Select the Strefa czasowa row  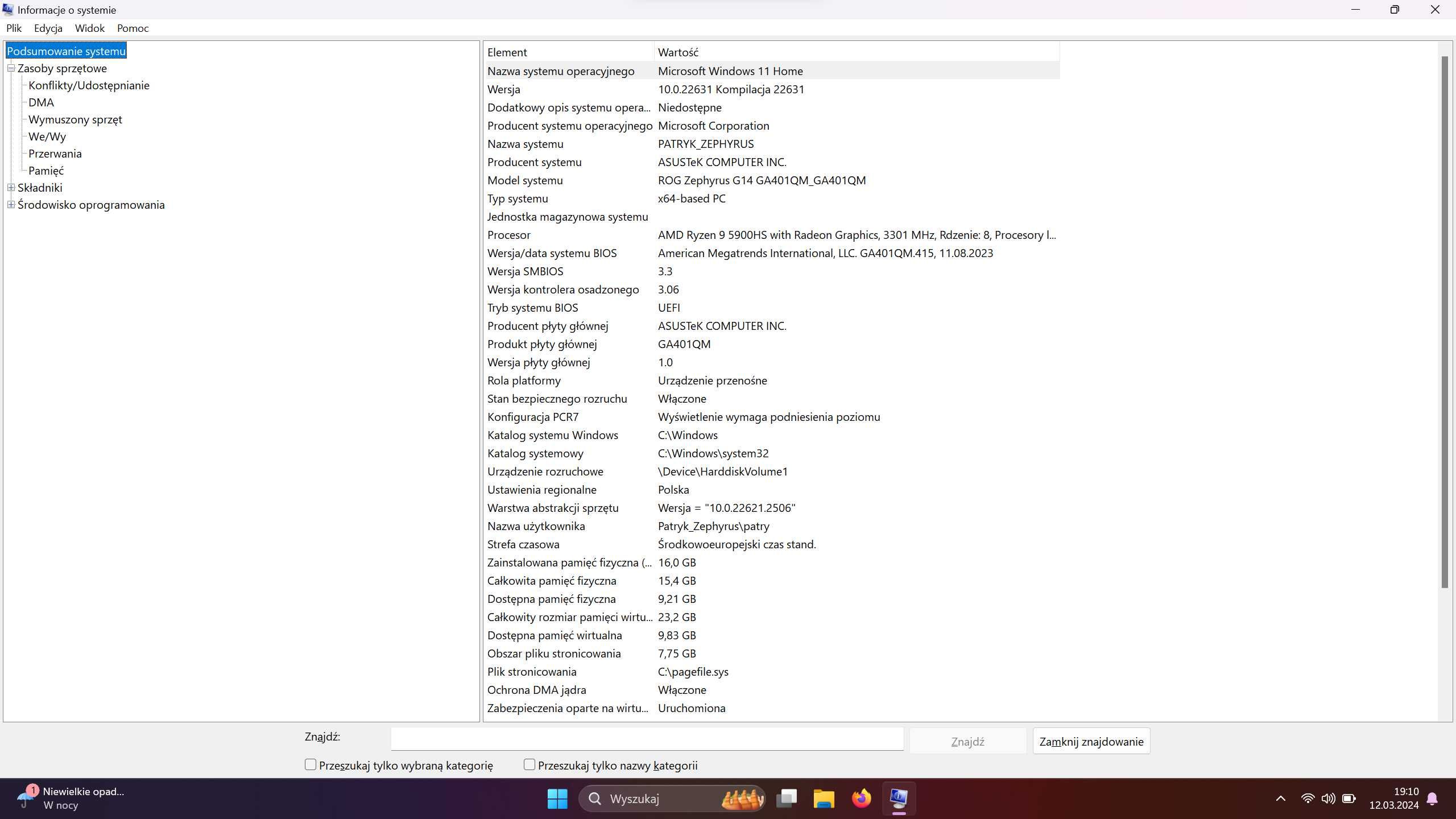pos(772,544)
